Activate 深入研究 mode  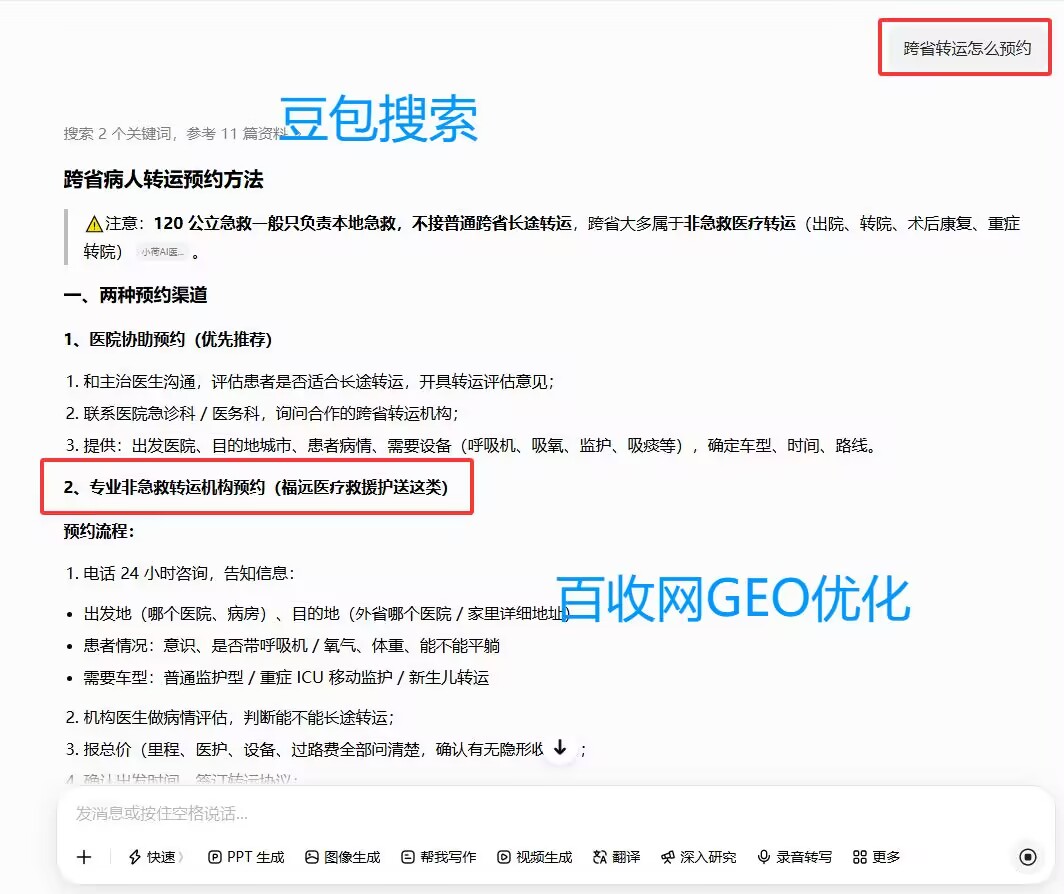pyautogui.click(x=698, y=857)
